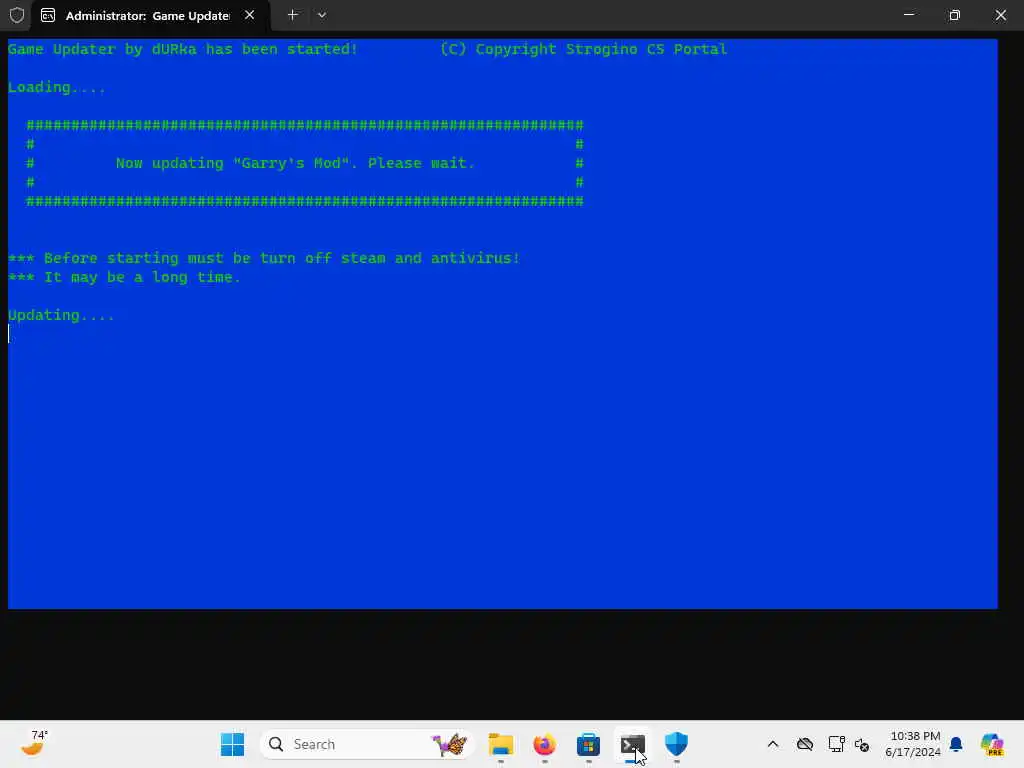Close the terminal window

[x=1000, y=15]
